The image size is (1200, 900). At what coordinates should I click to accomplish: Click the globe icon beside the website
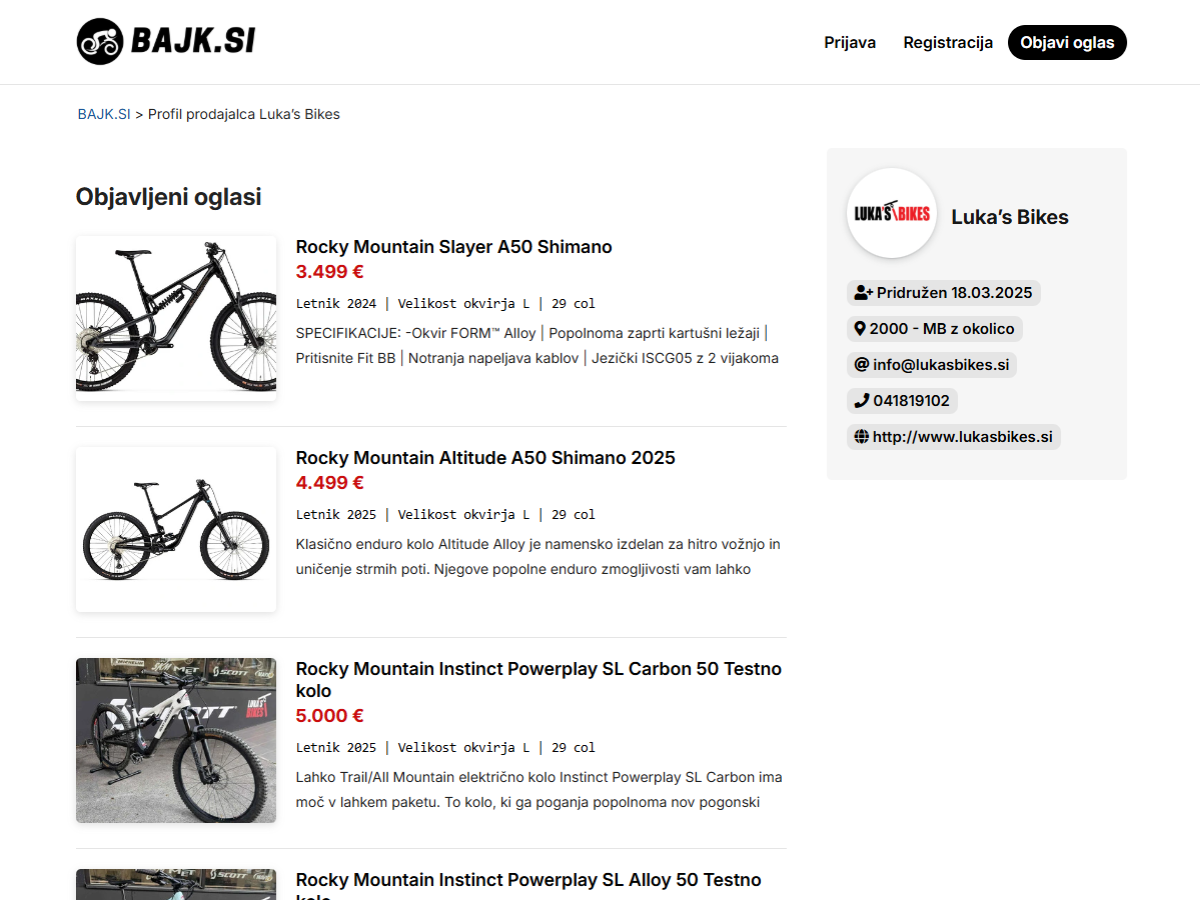(x=862, y=437)
